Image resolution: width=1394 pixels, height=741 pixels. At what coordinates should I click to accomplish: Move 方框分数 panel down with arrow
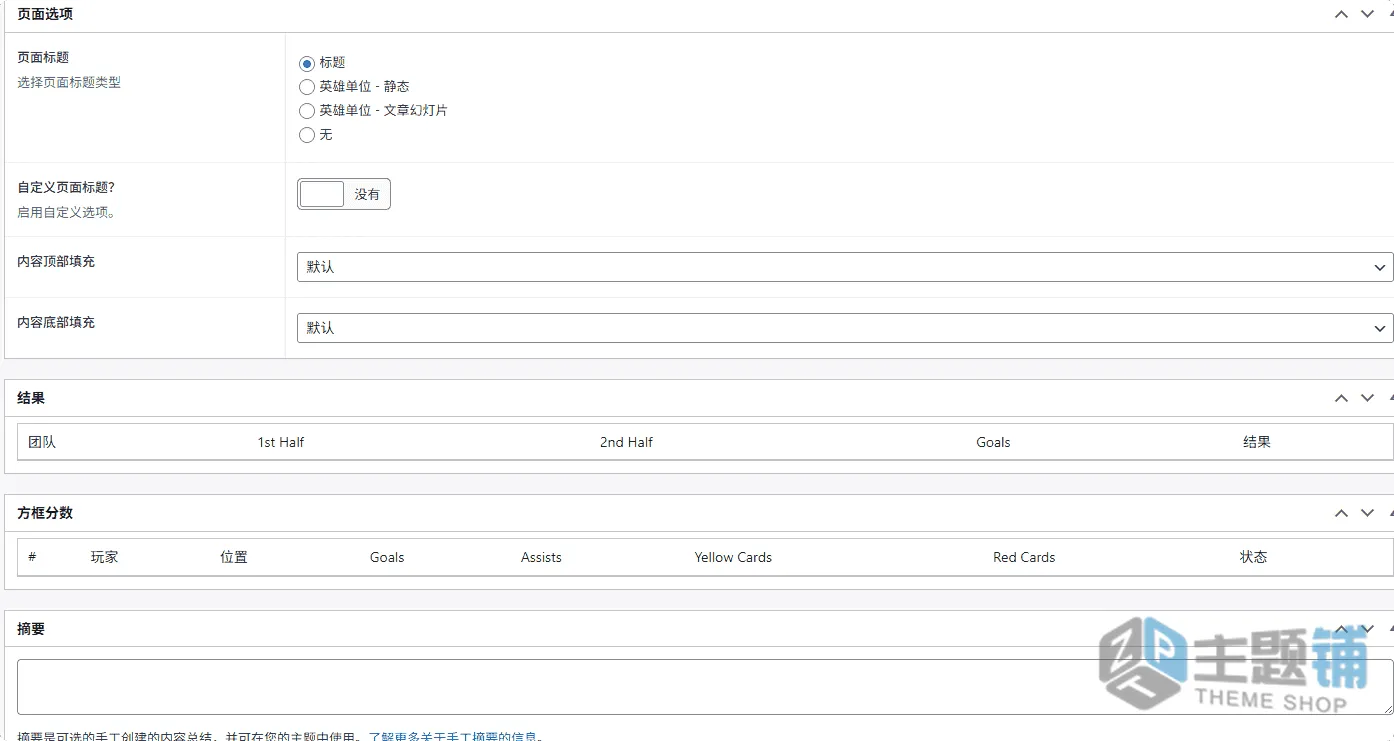point(1367,513)
